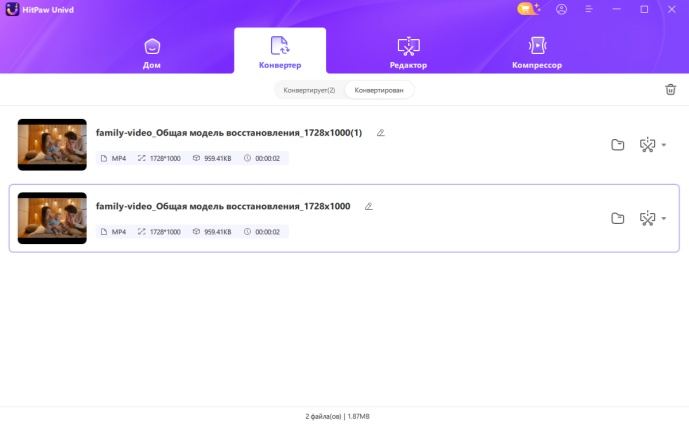The width and height of the screenshot is (689, 425).
Task: Click the second family-video thumbnail
Action: point(52,218)
